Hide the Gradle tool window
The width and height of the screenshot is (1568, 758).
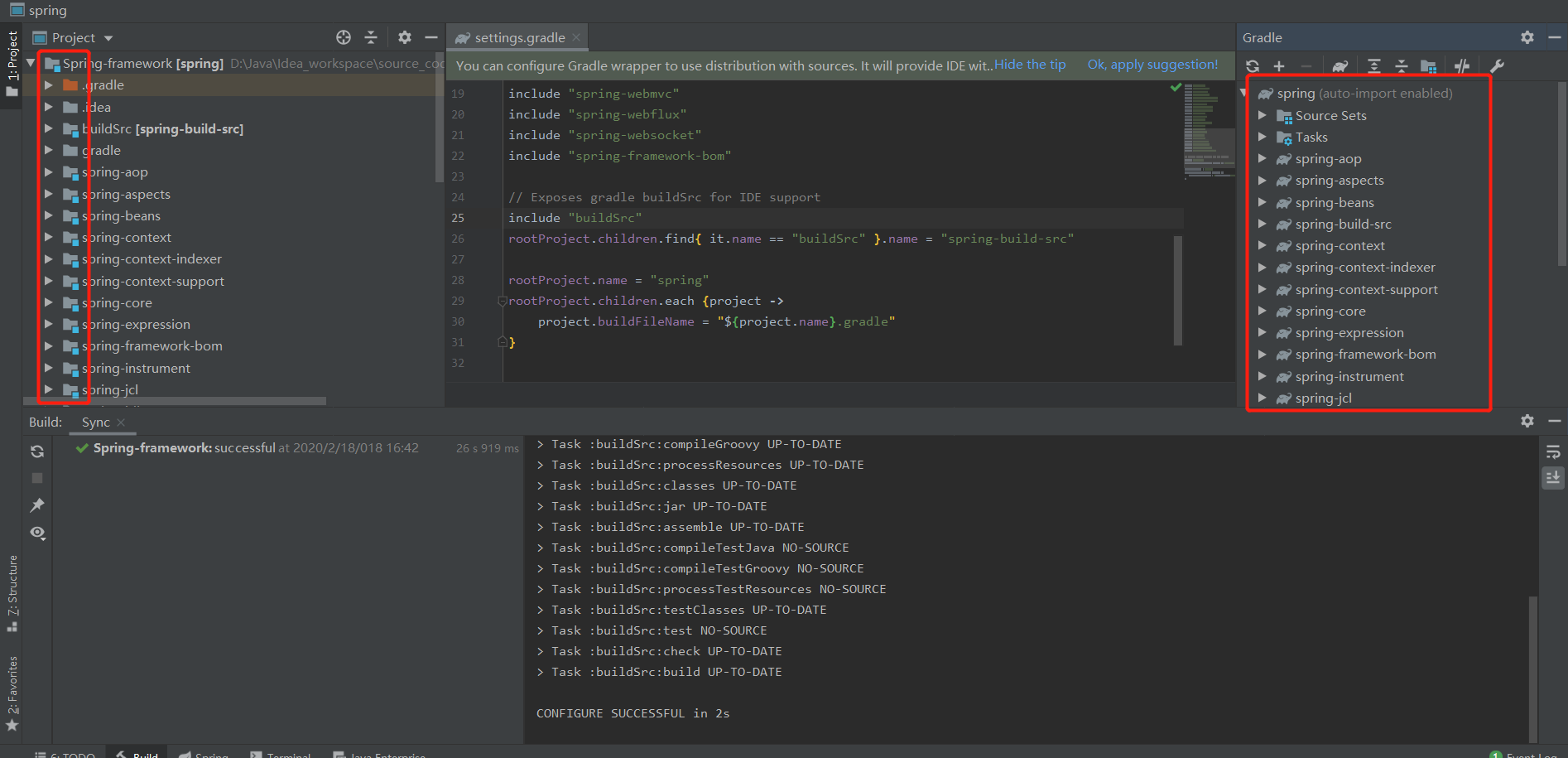pos(1554,37)
